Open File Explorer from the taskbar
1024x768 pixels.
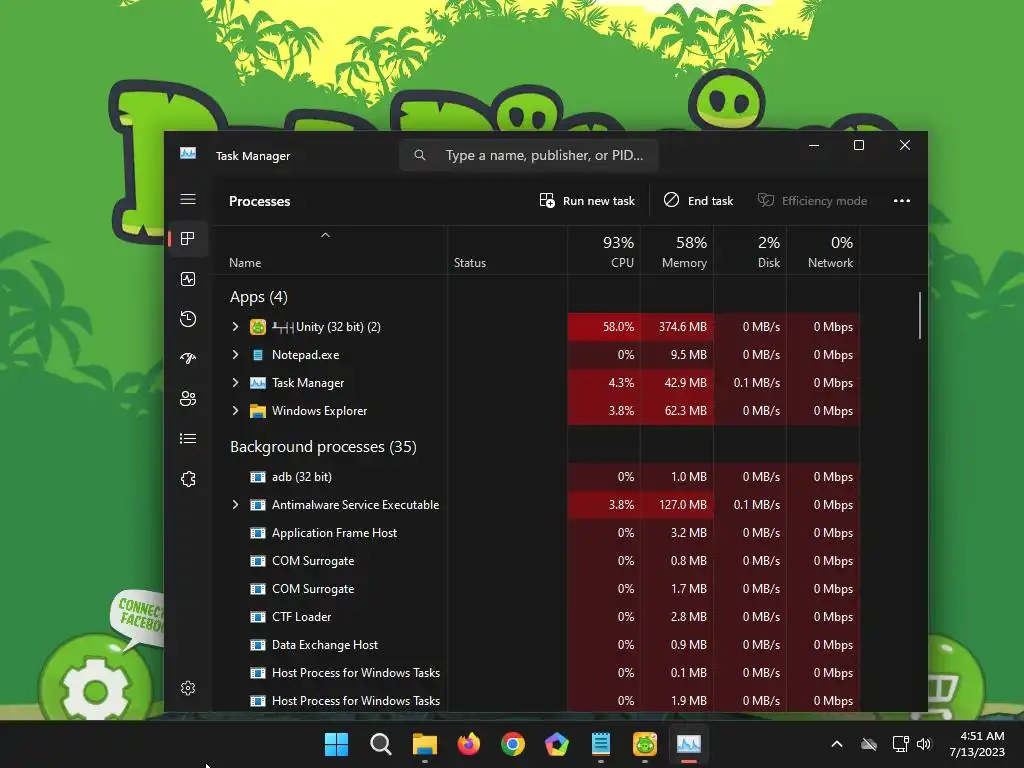424,744
